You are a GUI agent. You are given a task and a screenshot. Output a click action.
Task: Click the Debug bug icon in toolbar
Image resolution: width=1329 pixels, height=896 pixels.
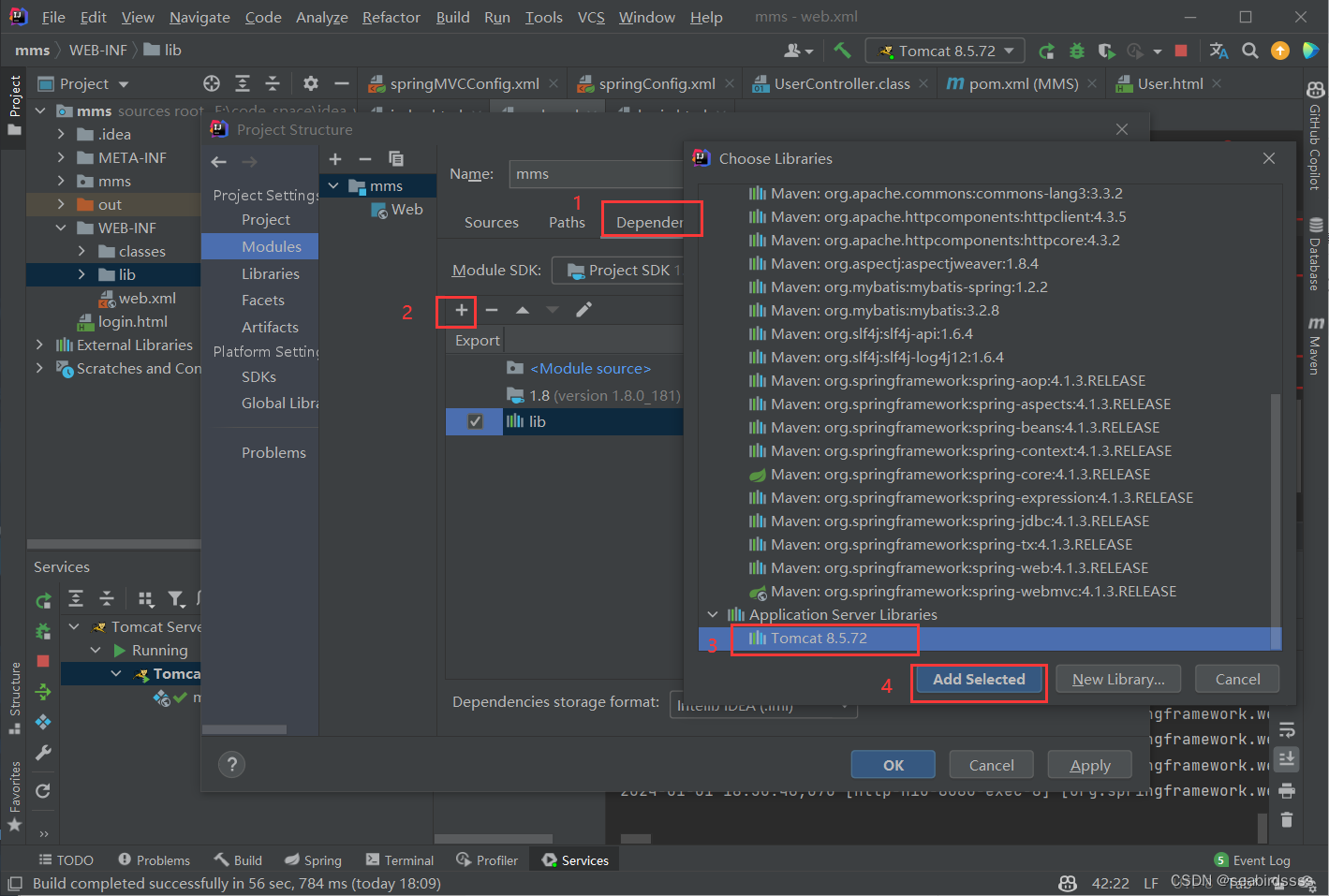(1077, 51)
